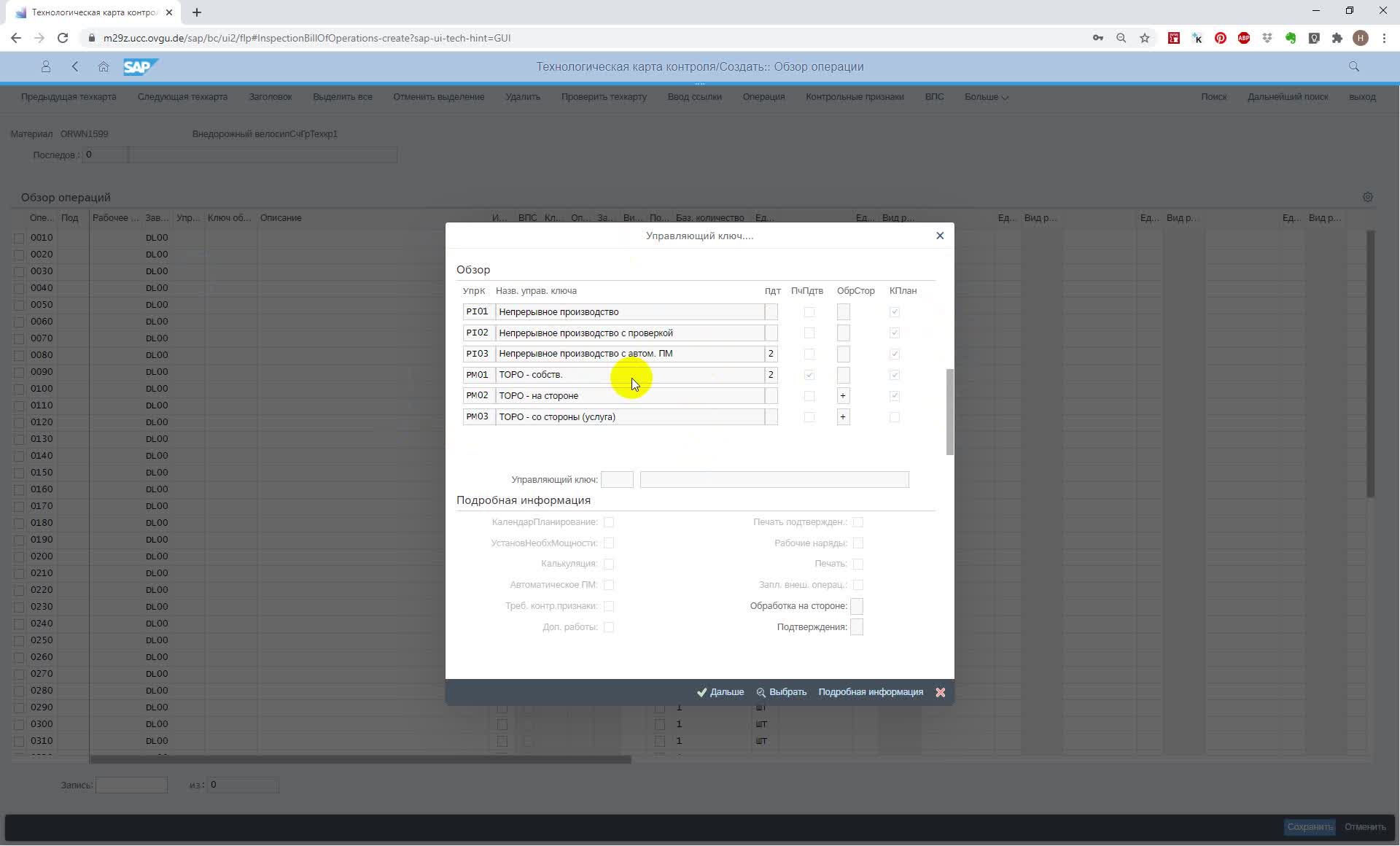Click Контрольные признаки toolbar item

(855, 97)
